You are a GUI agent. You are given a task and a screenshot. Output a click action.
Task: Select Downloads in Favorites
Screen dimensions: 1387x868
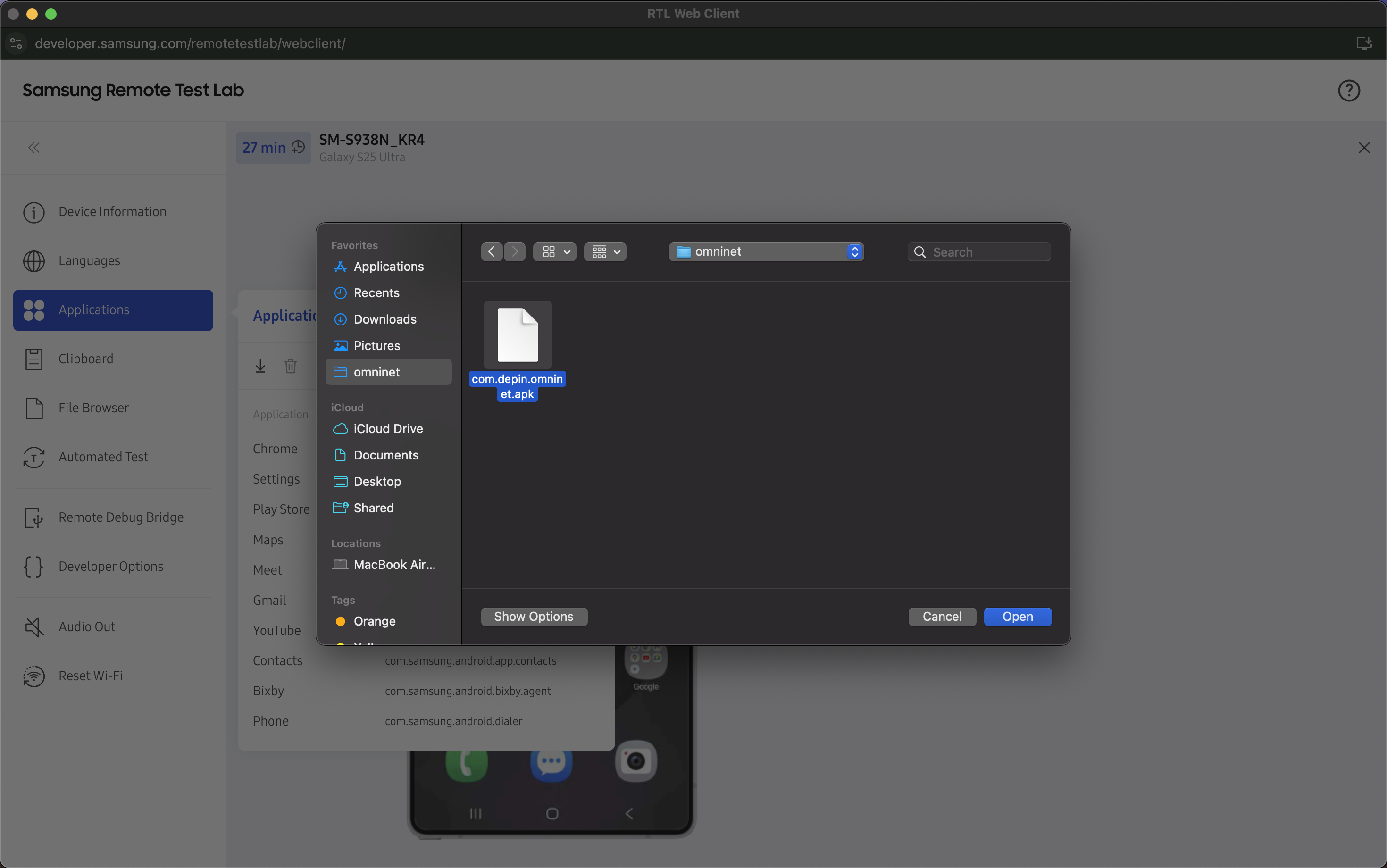[389, 319]
